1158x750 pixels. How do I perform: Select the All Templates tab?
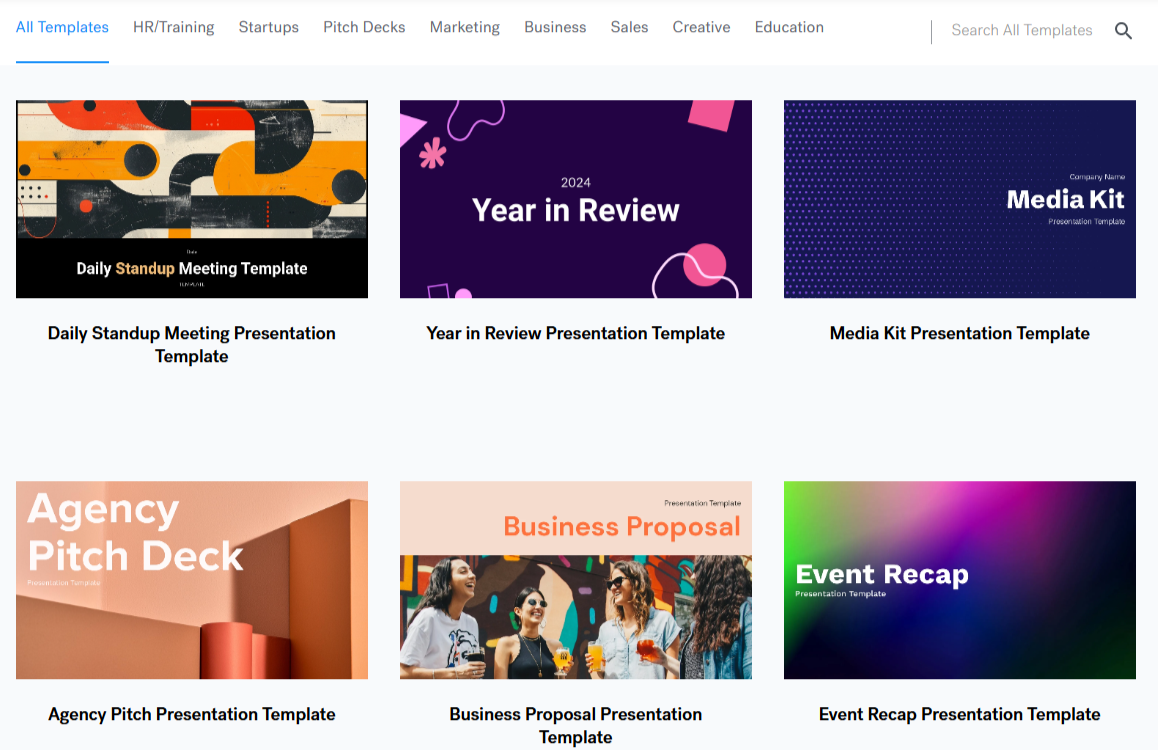click(62, 28)
